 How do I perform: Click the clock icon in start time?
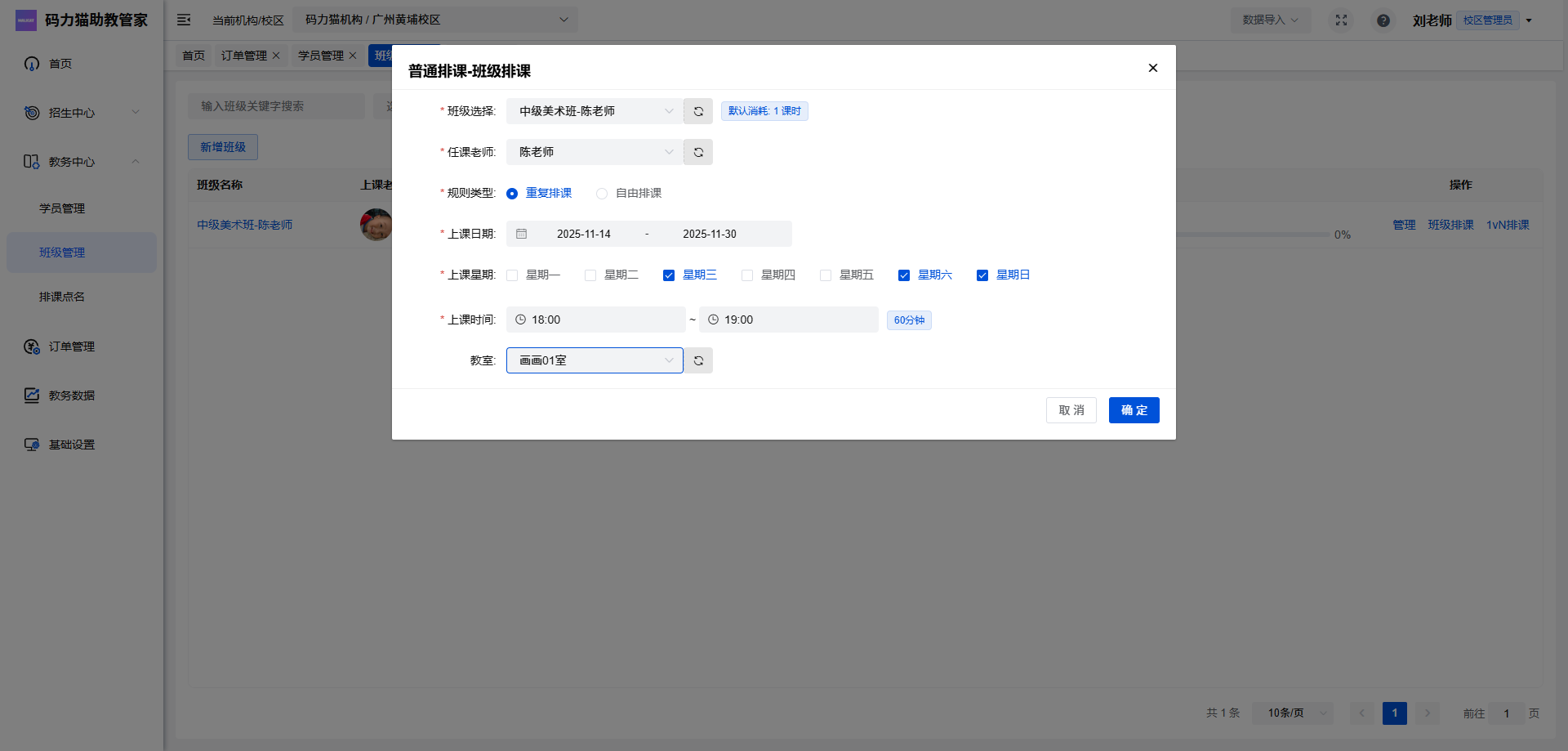pos(521,320)
